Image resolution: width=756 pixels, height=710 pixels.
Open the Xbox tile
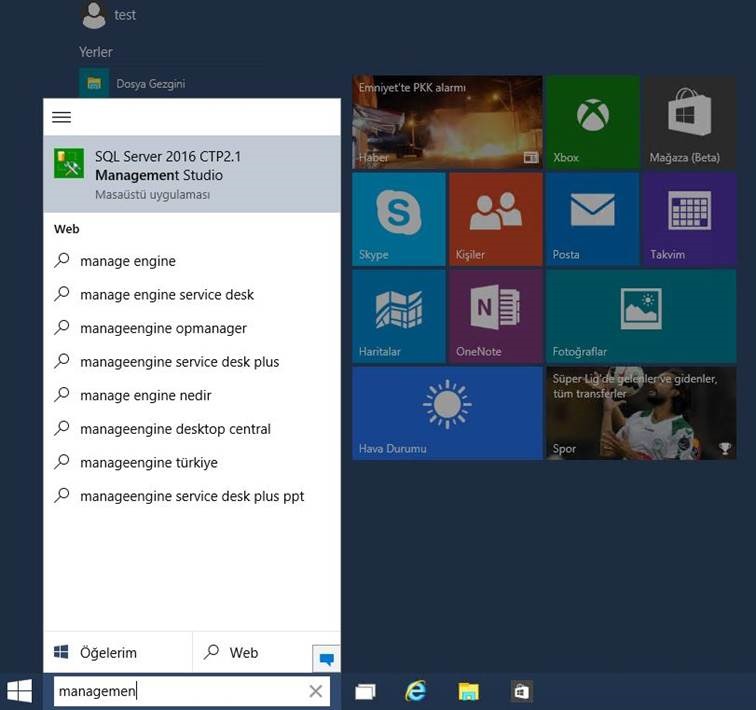click(x=593, y=121)
